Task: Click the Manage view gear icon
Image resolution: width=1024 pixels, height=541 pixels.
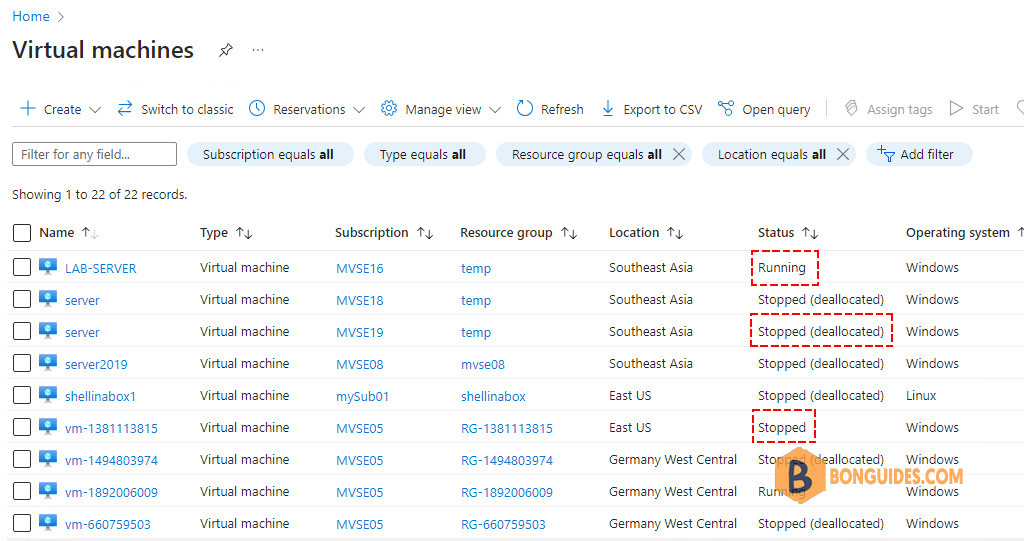Action: [389, 108]
